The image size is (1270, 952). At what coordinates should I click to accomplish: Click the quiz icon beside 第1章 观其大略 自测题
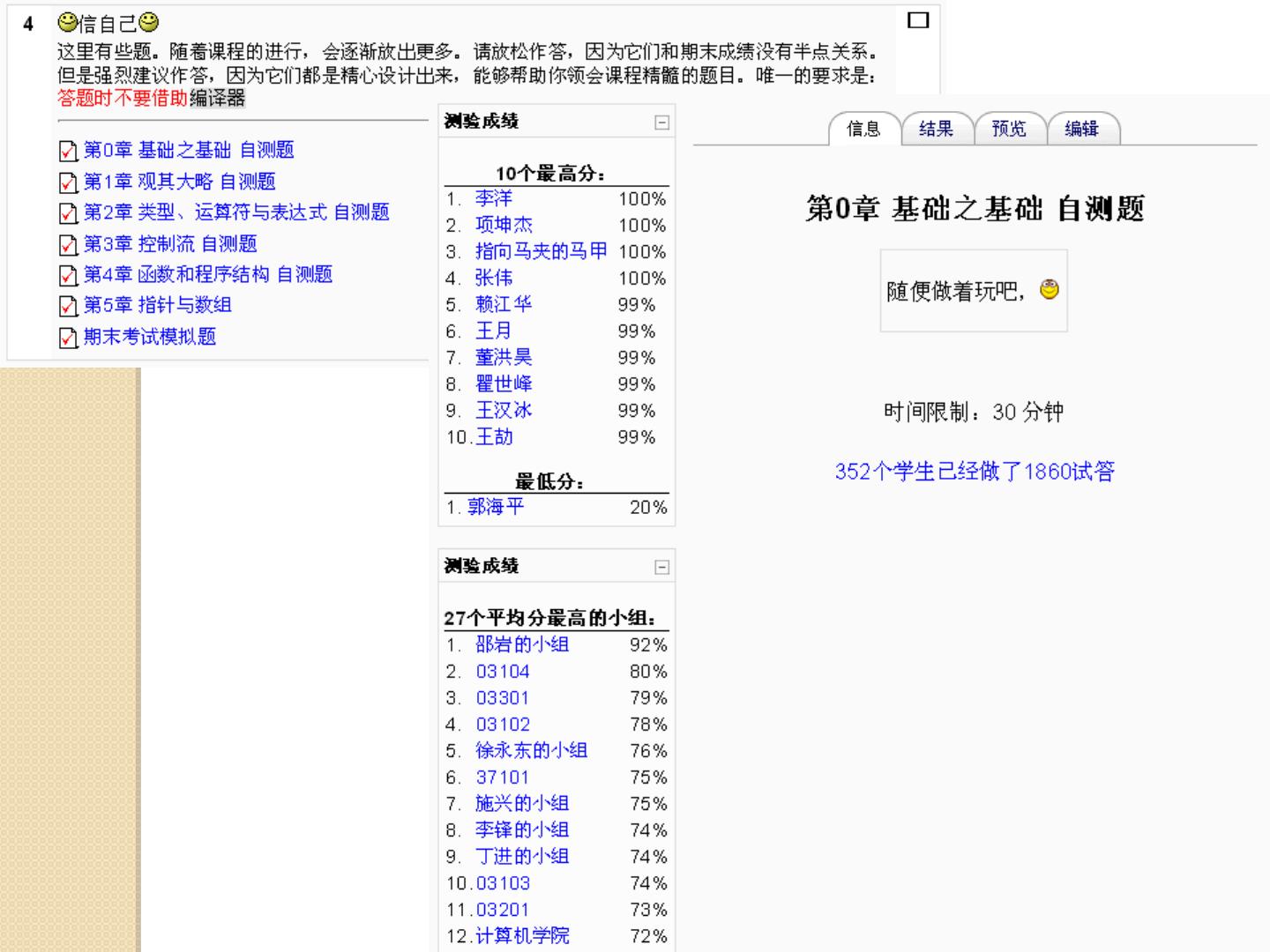pos(68,182)
